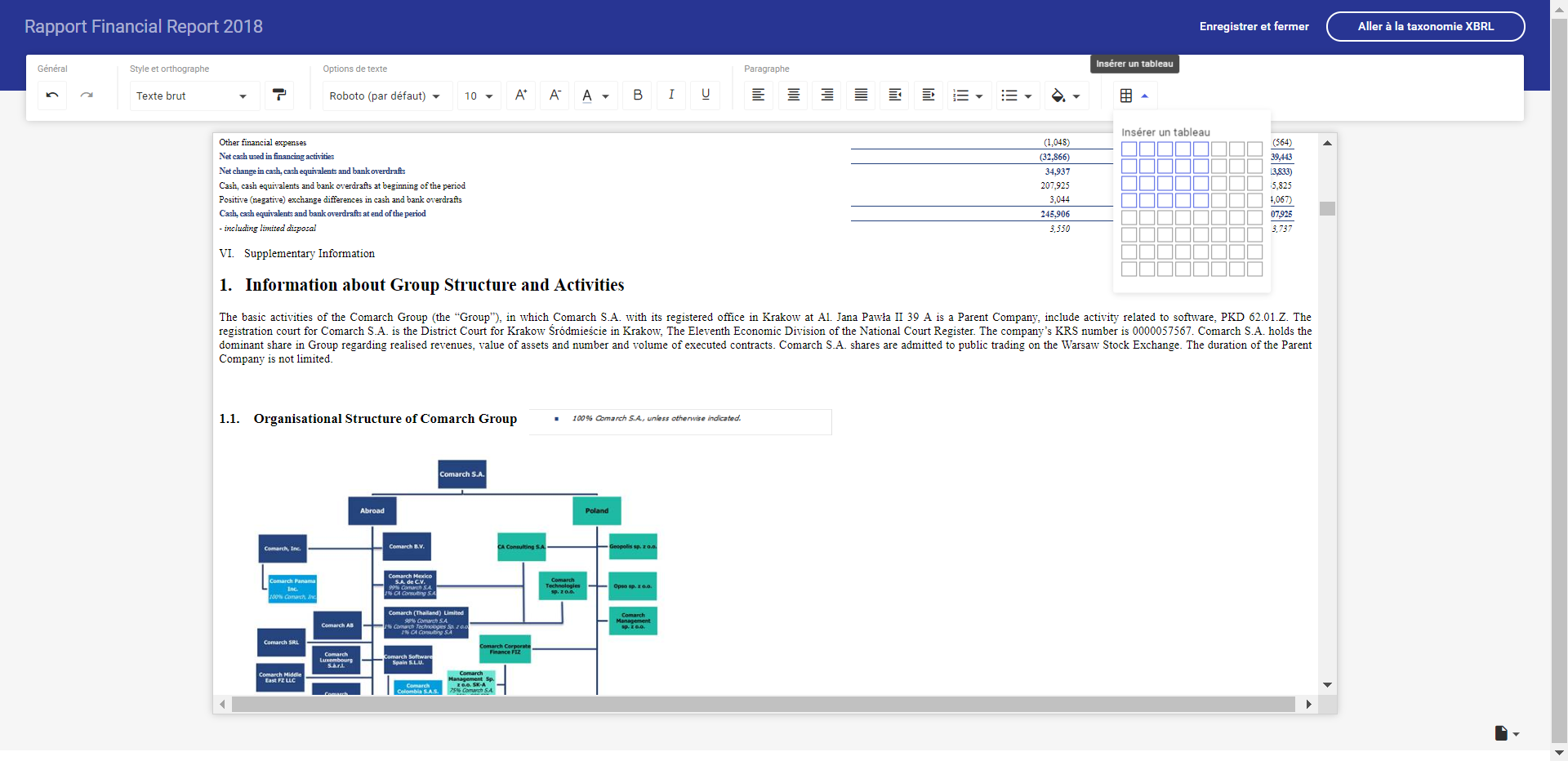
Task: Toggle bold formatting
Action: click(x=638, y=96)
